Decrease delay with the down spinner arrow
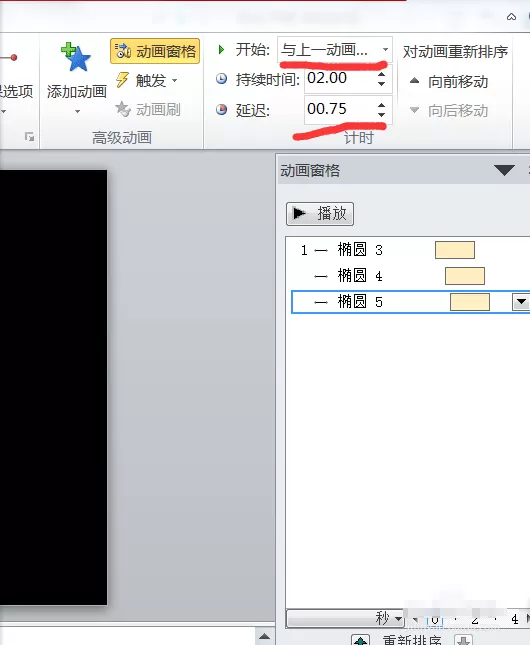Screen dimensions: 530x645 click(381, 114)
